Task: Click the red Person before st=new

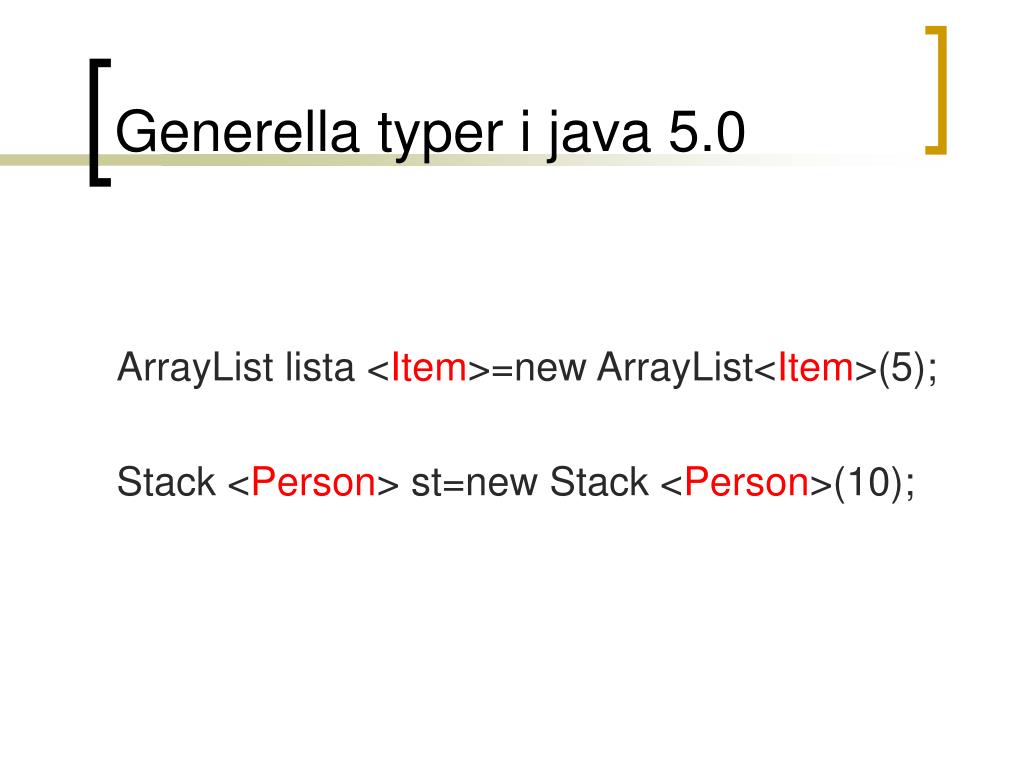Action: tap(313, 482)
